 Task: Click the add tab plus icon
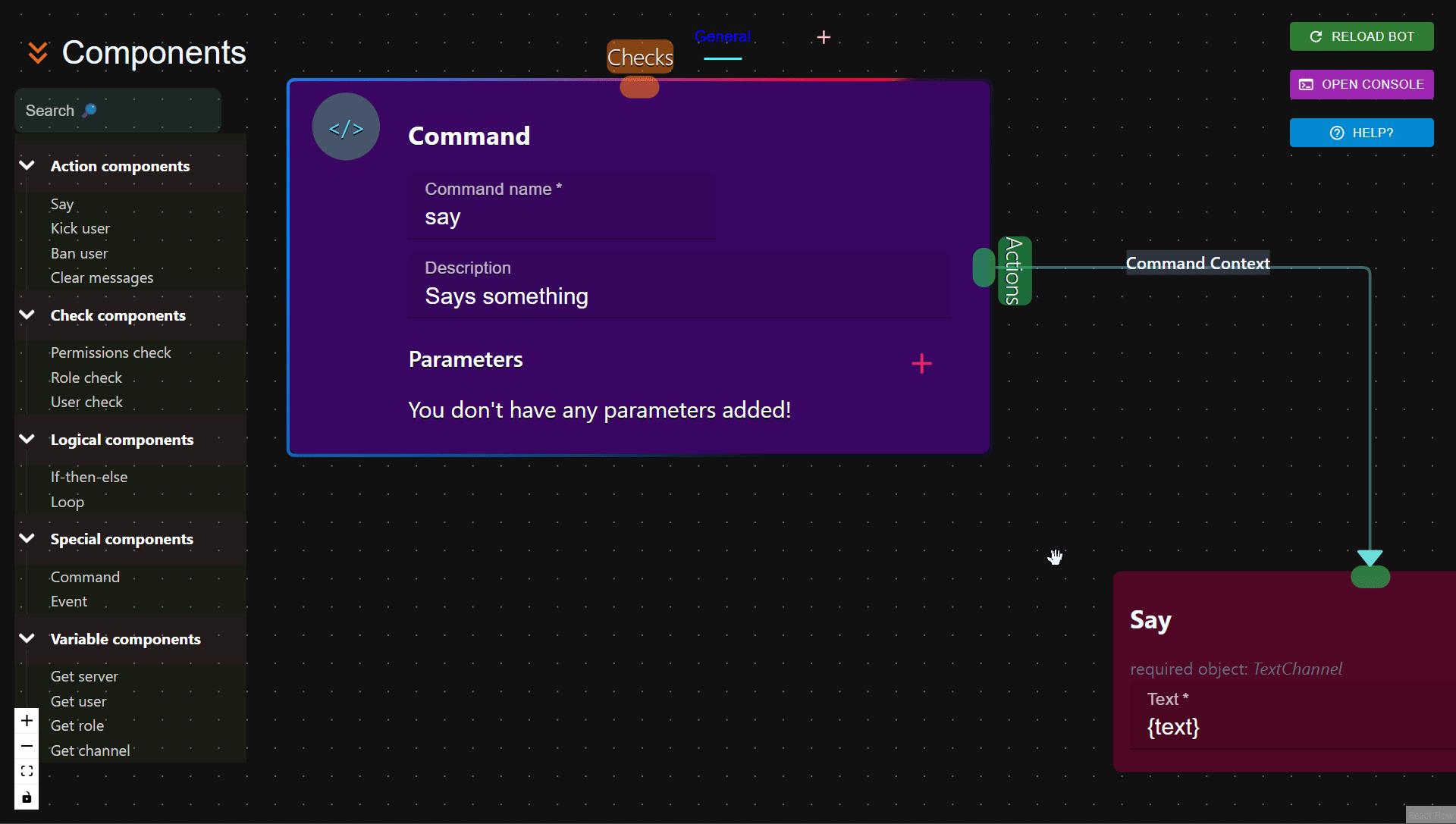[824, 37]
